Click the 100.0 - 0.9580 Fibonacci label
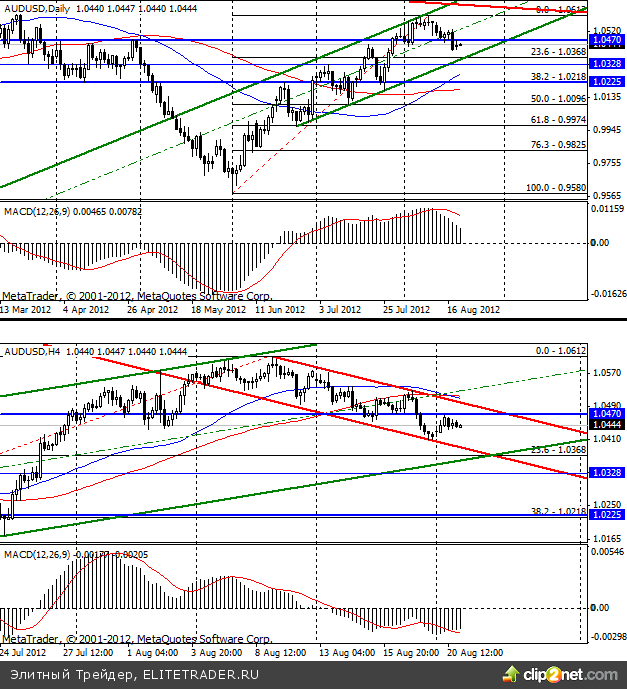This screenshot has height=689, width=627. click(x=555, y=187)
